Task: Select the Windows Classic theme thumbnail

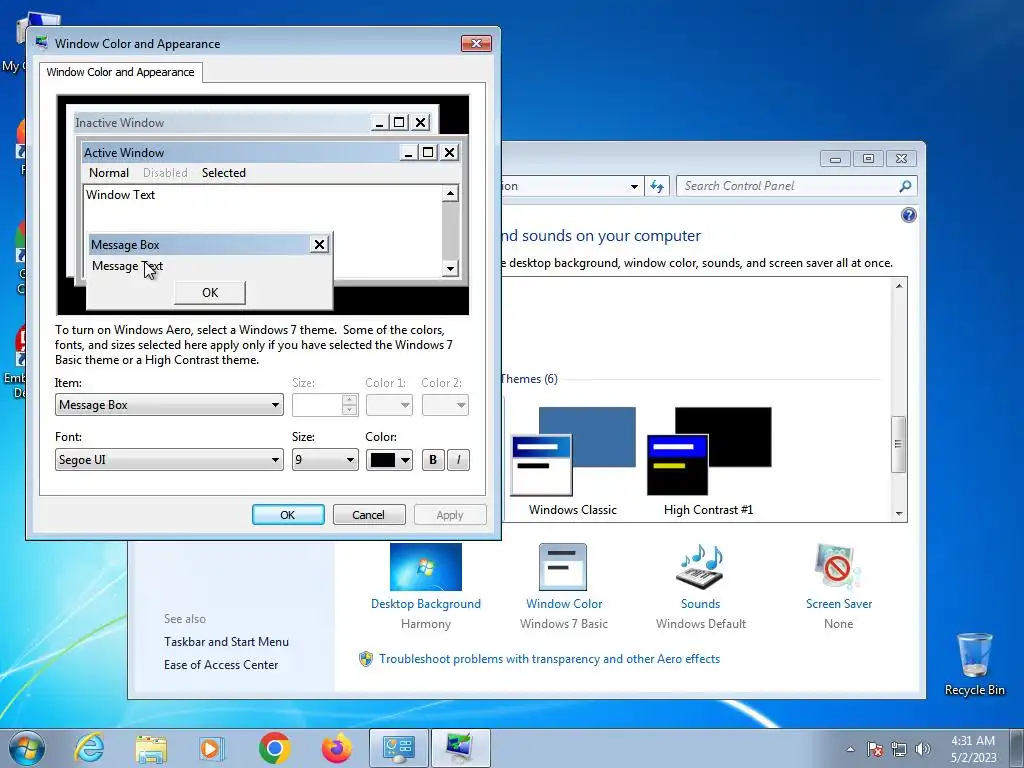Action: click(x=573, y=451)
